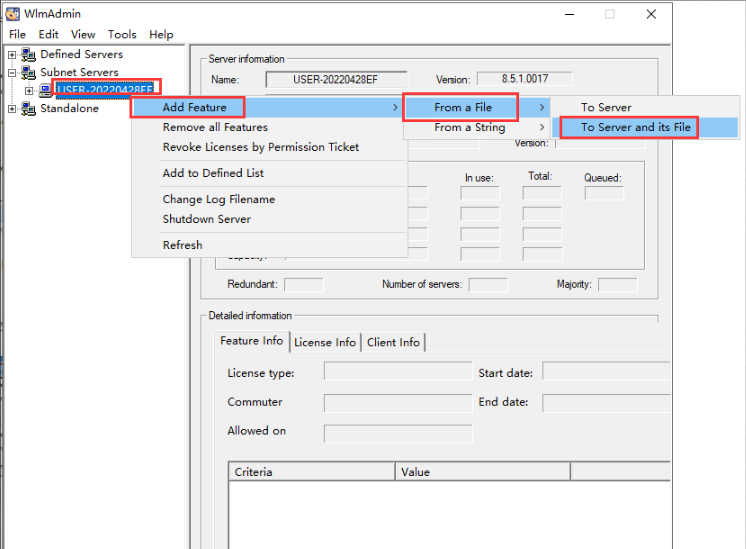Click the End date field

(606, 403)
